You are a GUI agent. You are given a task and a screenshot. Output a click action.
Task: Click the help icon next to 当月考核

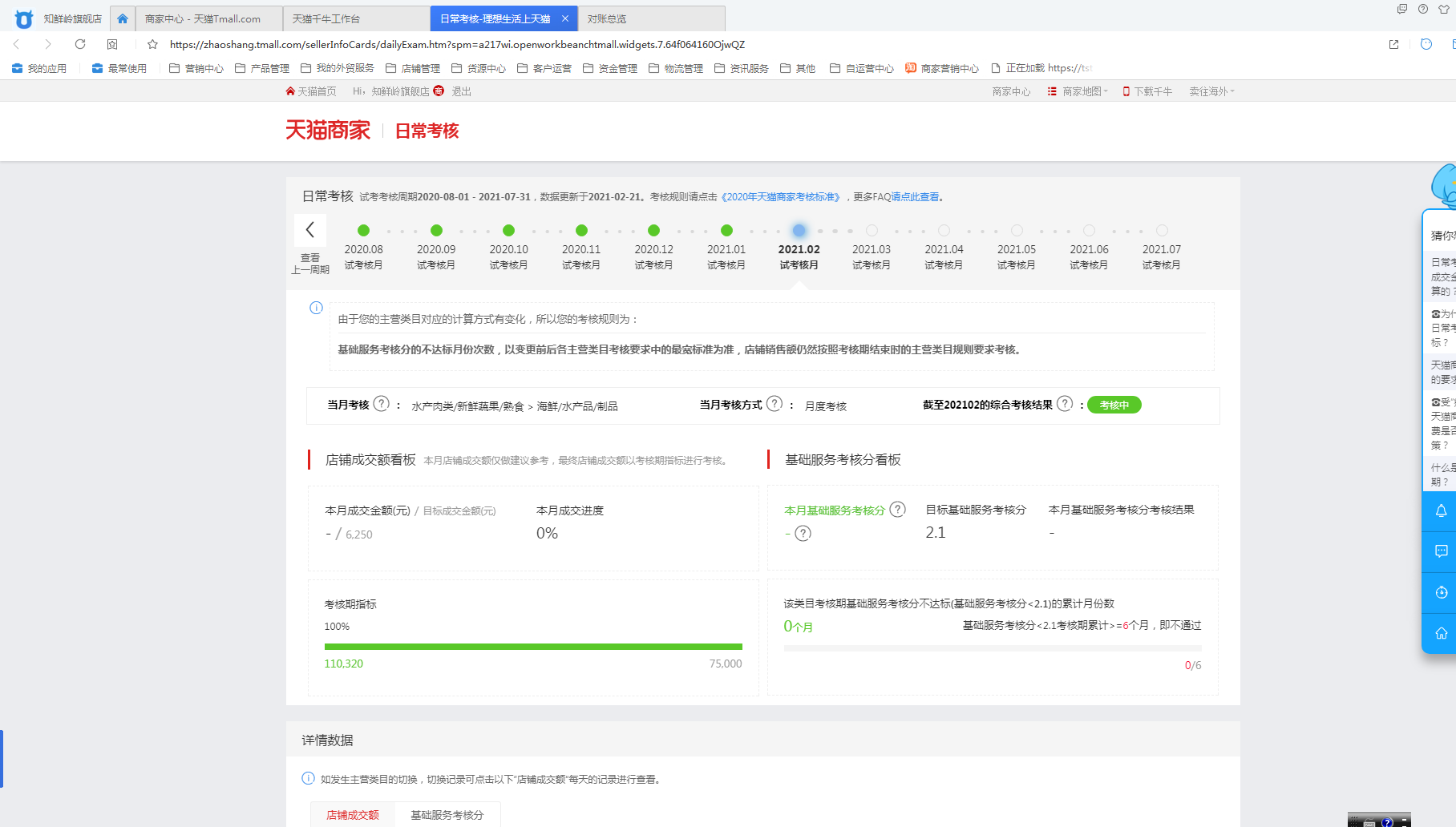point(382,404)
